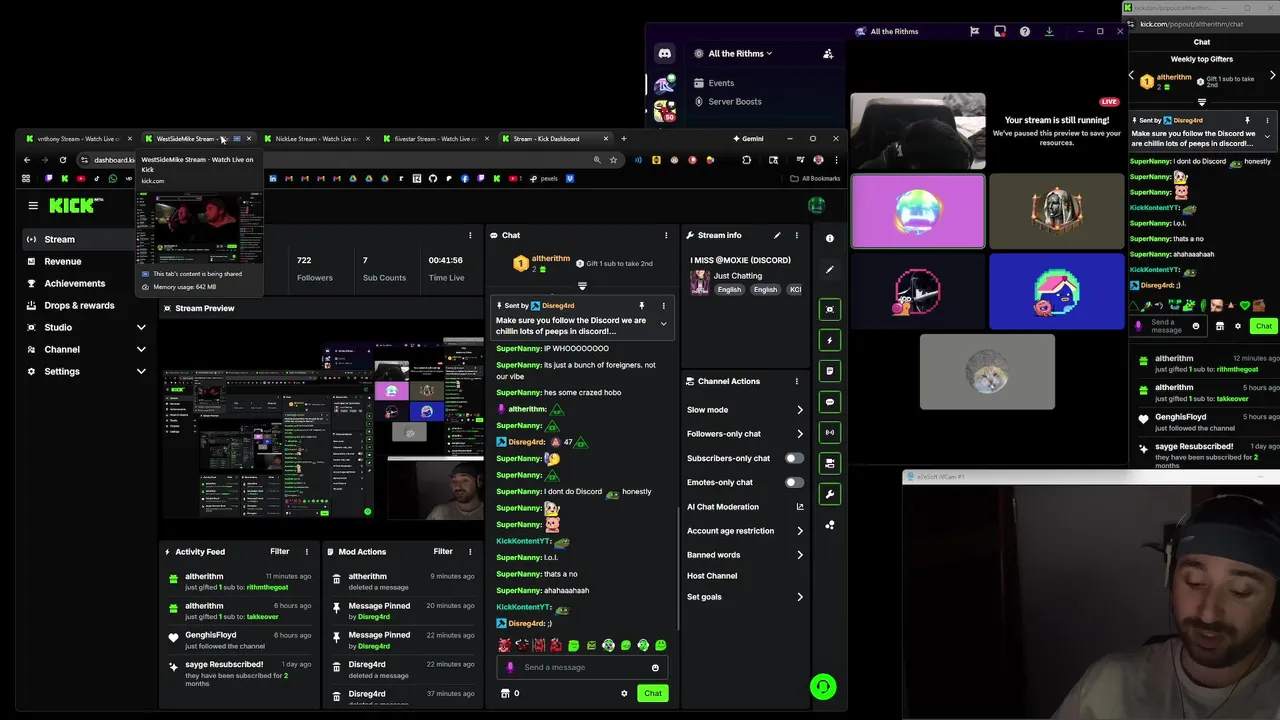Click the info icon in the right widget rail
Screen dimensions: 1280x720
point(829,238)
